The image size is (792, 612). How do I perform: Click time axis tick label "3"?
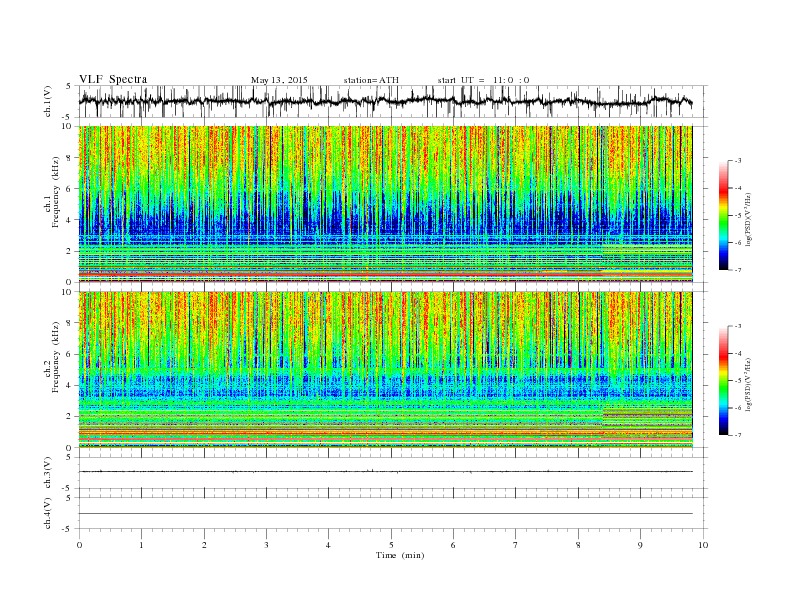click(266, 545)
